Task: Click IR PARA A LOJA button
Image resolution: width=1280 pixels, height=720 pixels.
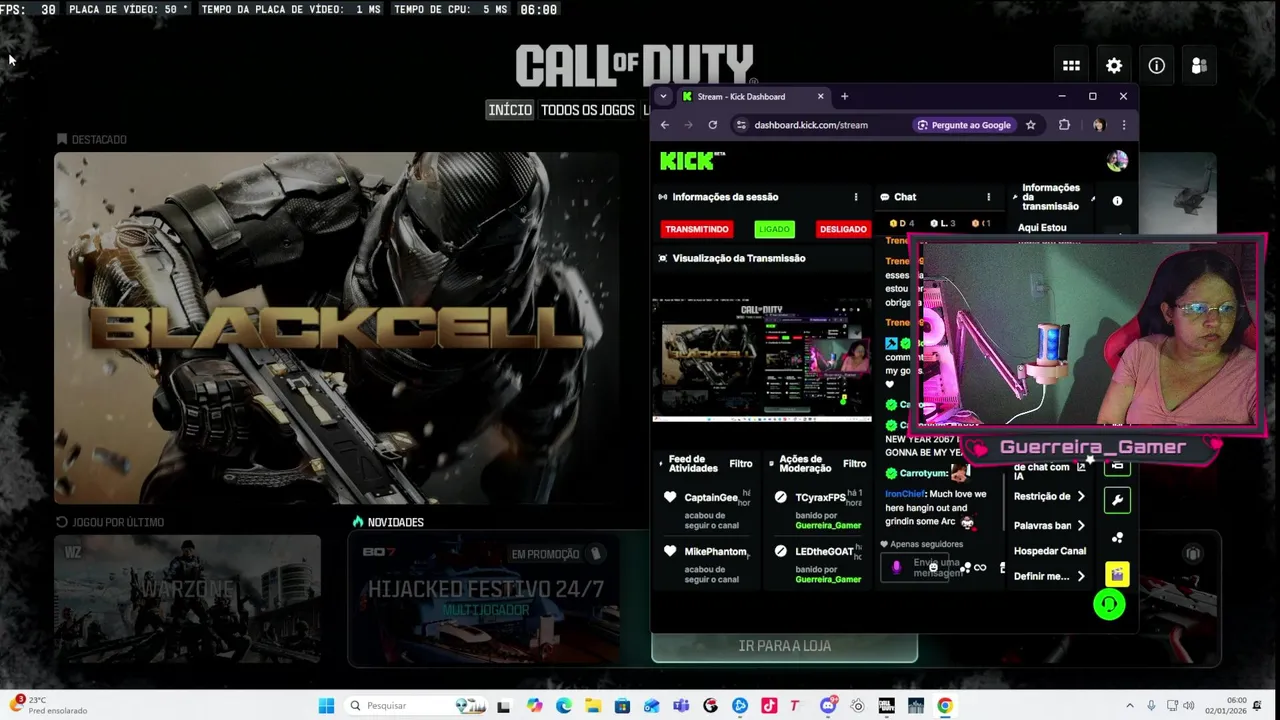Action: [784, 647]
